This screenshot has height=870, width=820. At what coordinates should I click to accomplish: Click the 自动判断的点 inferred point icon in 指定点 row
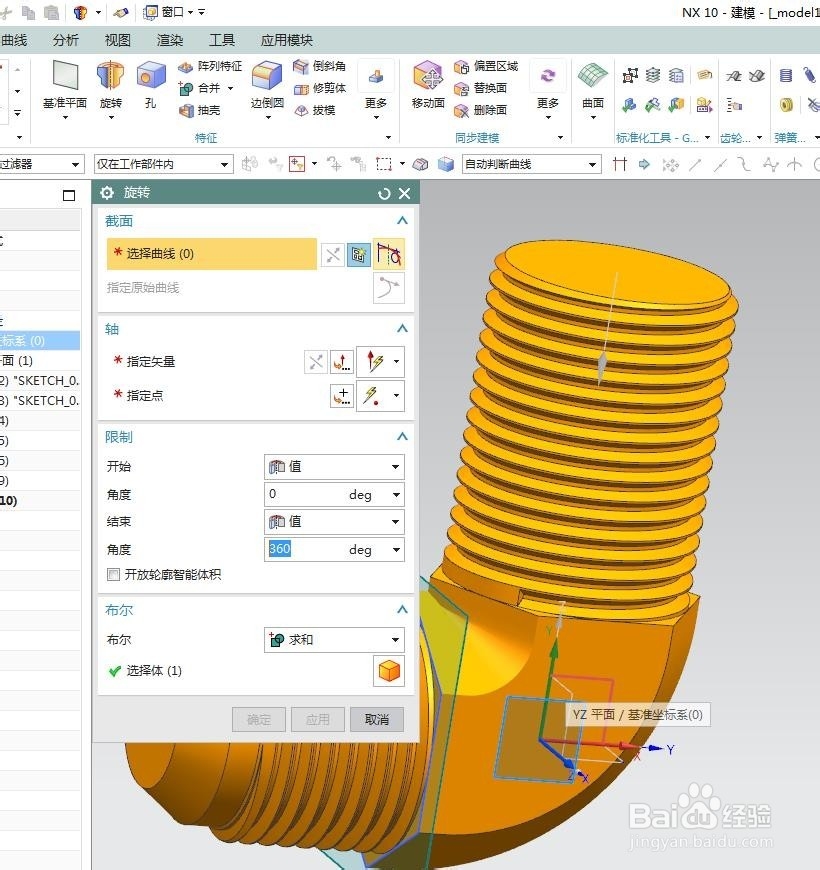pos(372,396)
